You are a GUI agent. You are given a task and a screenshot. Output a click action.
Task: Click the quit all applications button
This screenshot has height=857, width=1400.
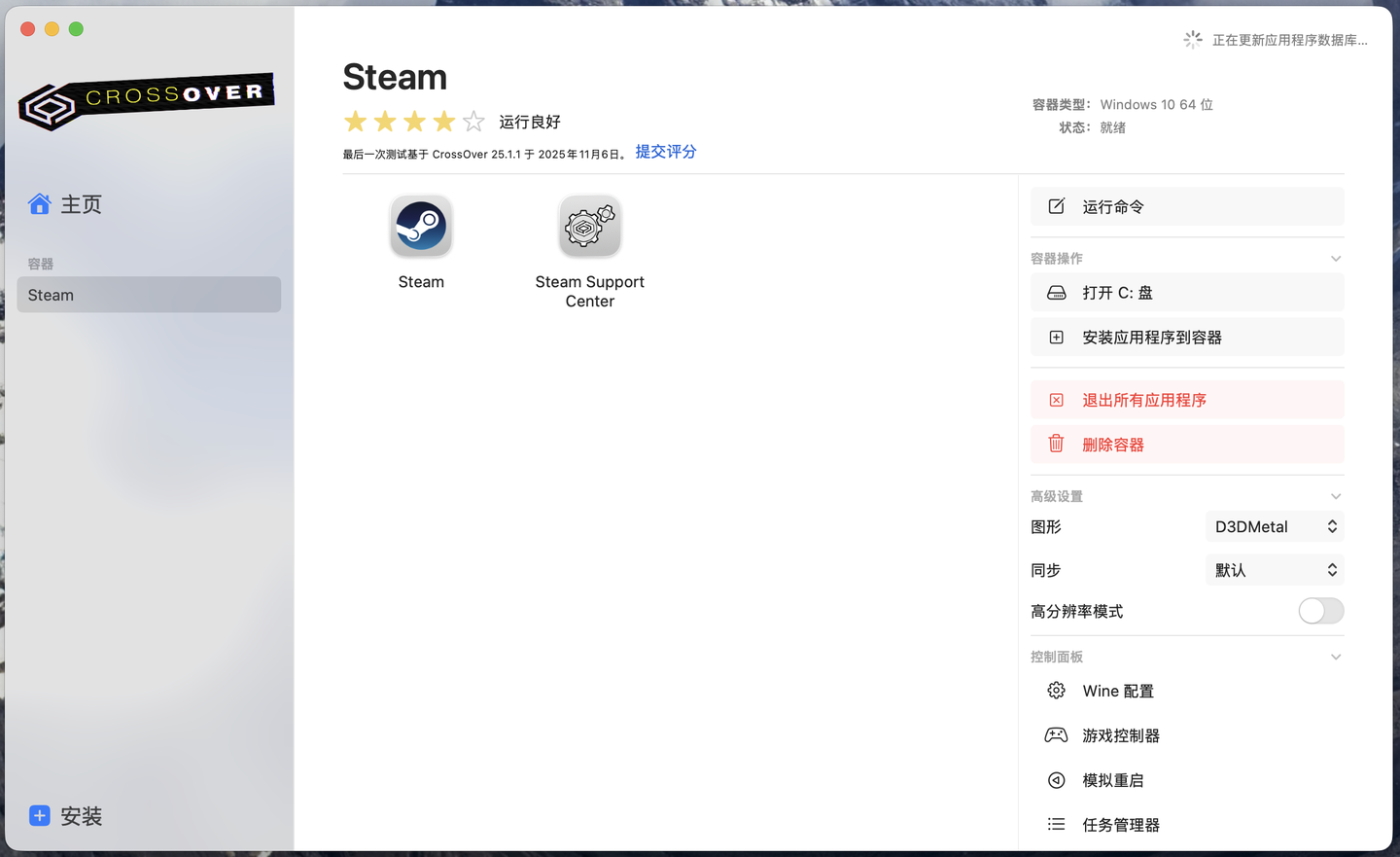[1187, 400]
